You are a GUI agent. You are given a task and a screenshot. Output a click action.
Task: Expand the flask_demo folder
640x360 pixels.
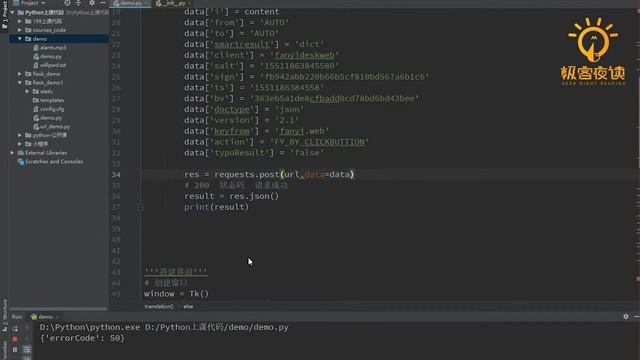point(20,74)
